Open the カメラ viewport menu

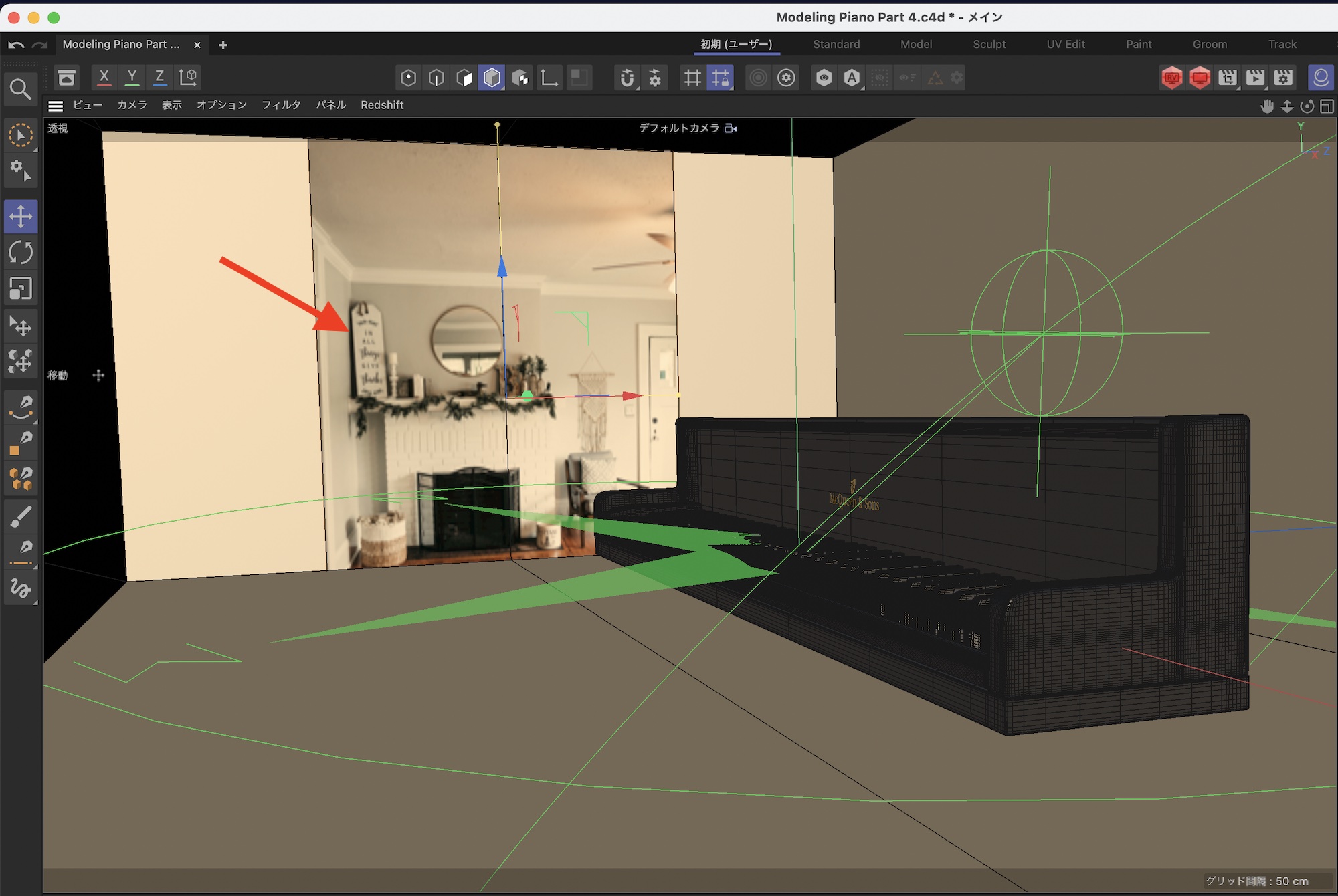coord(132,105)
